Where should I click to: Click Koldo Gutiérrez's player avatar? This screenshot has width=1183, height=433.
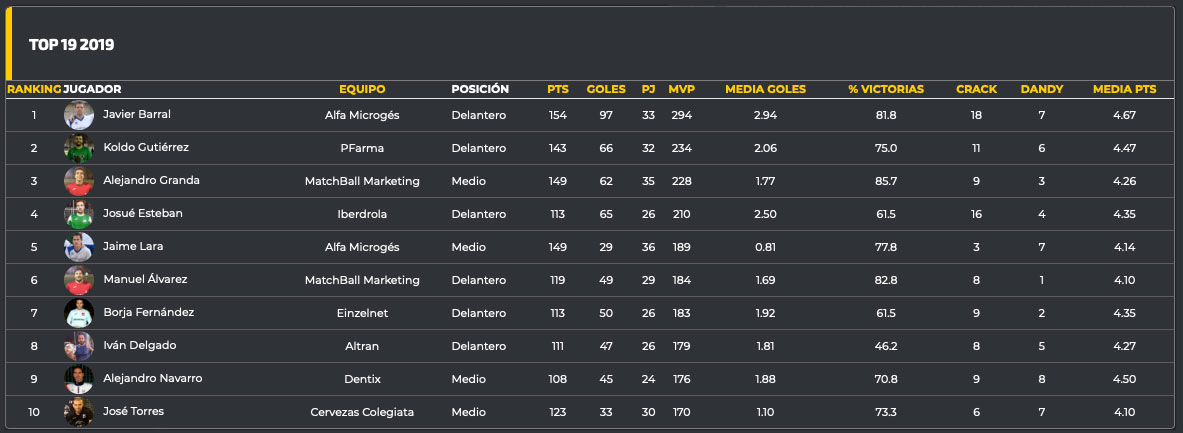pyautogui.click(x=79, y=148)
